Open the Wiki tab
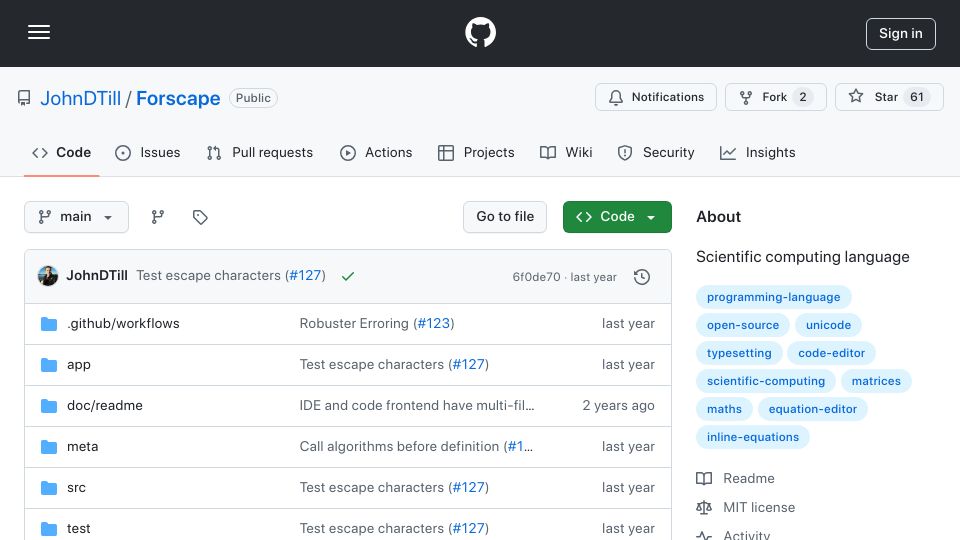 tap(566, 152)
